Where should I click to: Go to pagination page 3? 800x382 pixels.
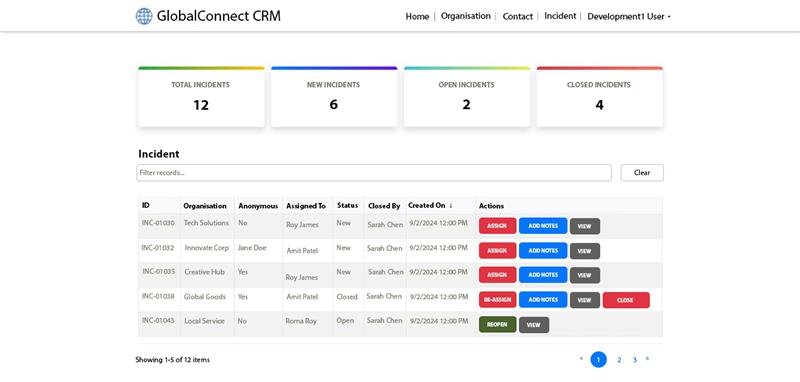(x=635, y=360)
